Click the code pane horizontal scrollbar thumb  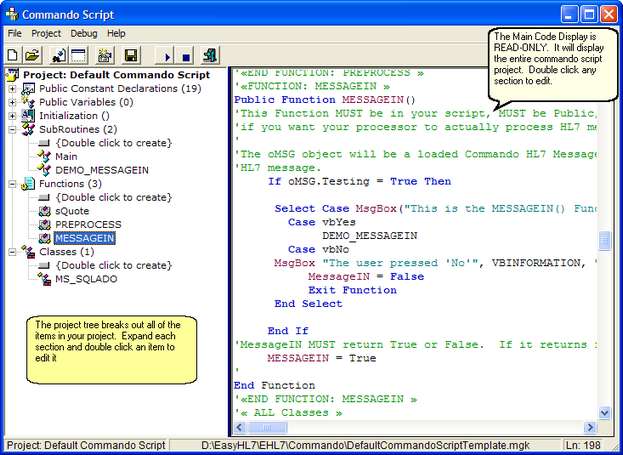point(267,428)
